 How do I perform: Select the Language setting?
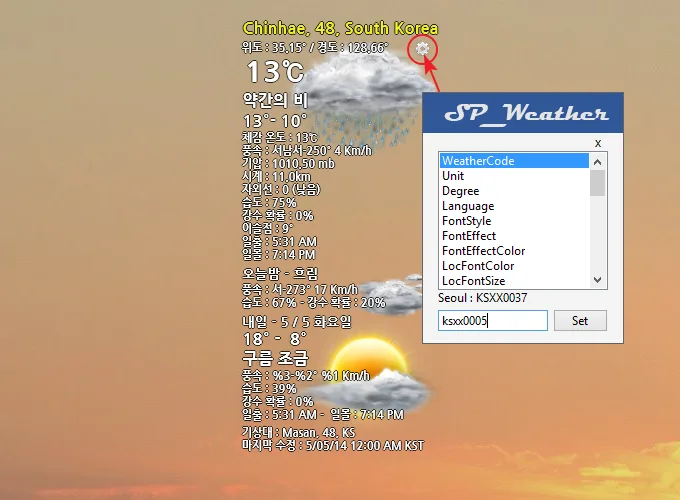tap(514, 206)
